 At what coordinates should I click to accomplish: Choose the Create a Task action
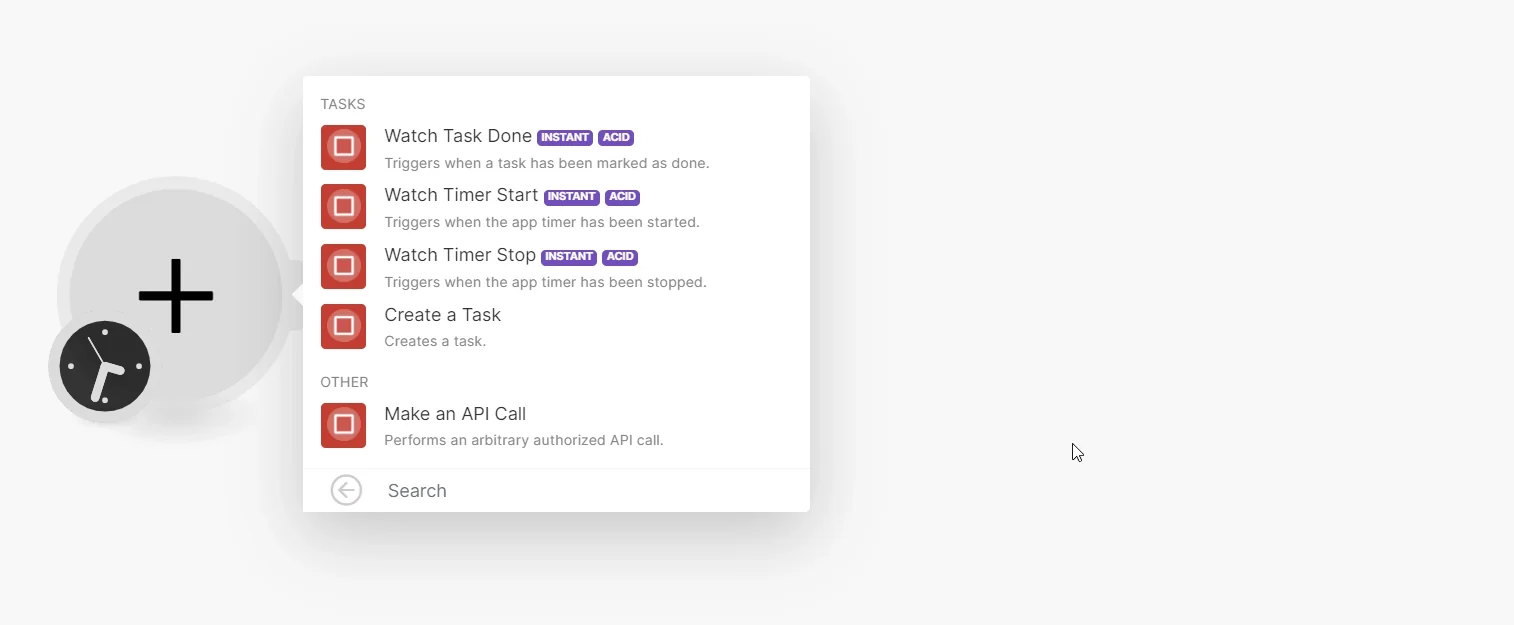[556, 327]
